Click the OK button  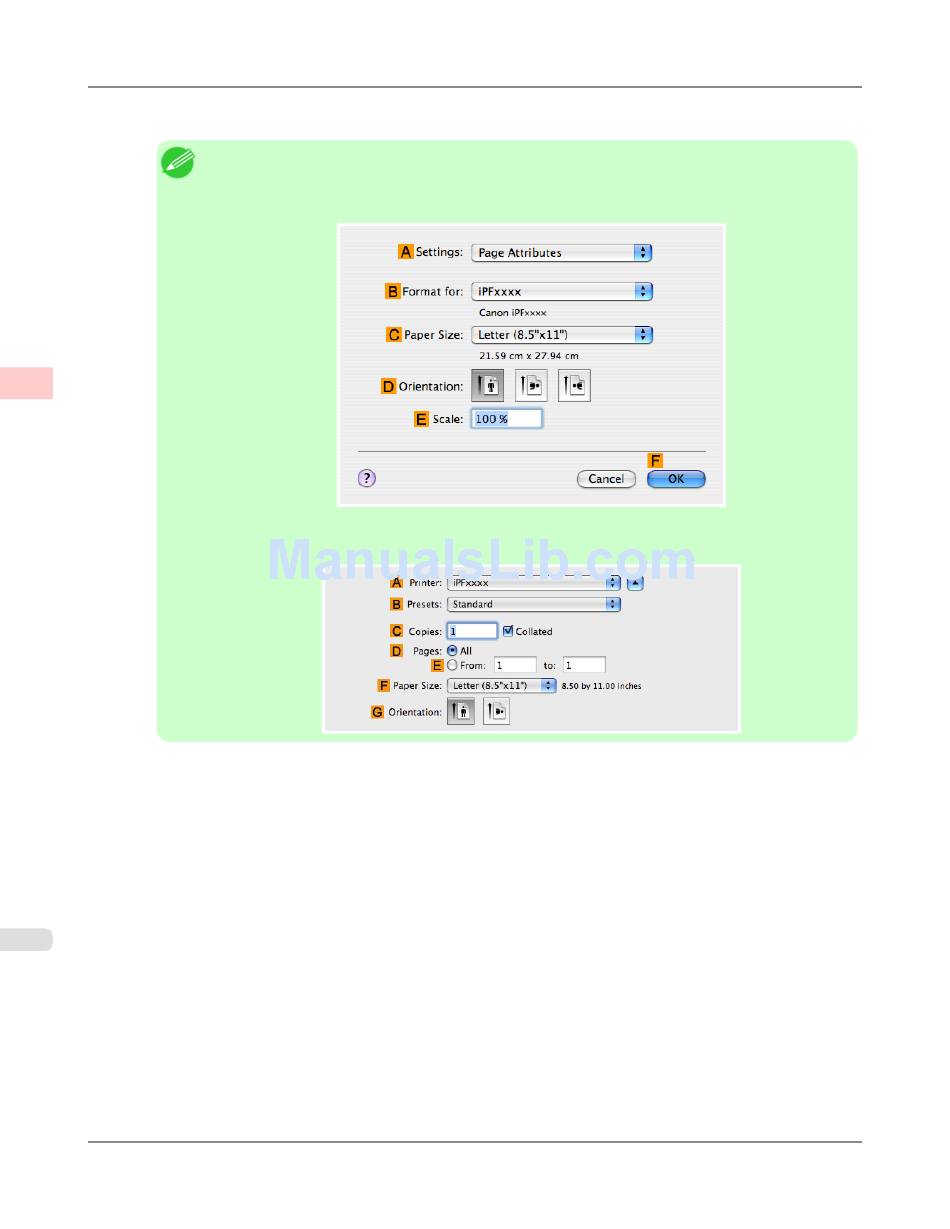[676, 479]
